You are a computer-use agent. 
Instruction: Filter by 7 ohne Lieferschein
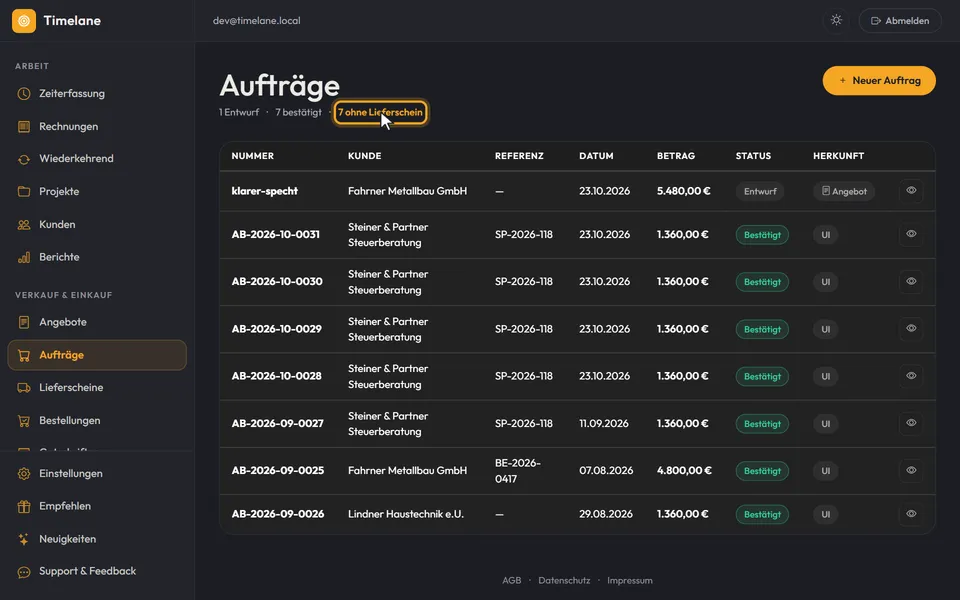click(x=380, y=113)
